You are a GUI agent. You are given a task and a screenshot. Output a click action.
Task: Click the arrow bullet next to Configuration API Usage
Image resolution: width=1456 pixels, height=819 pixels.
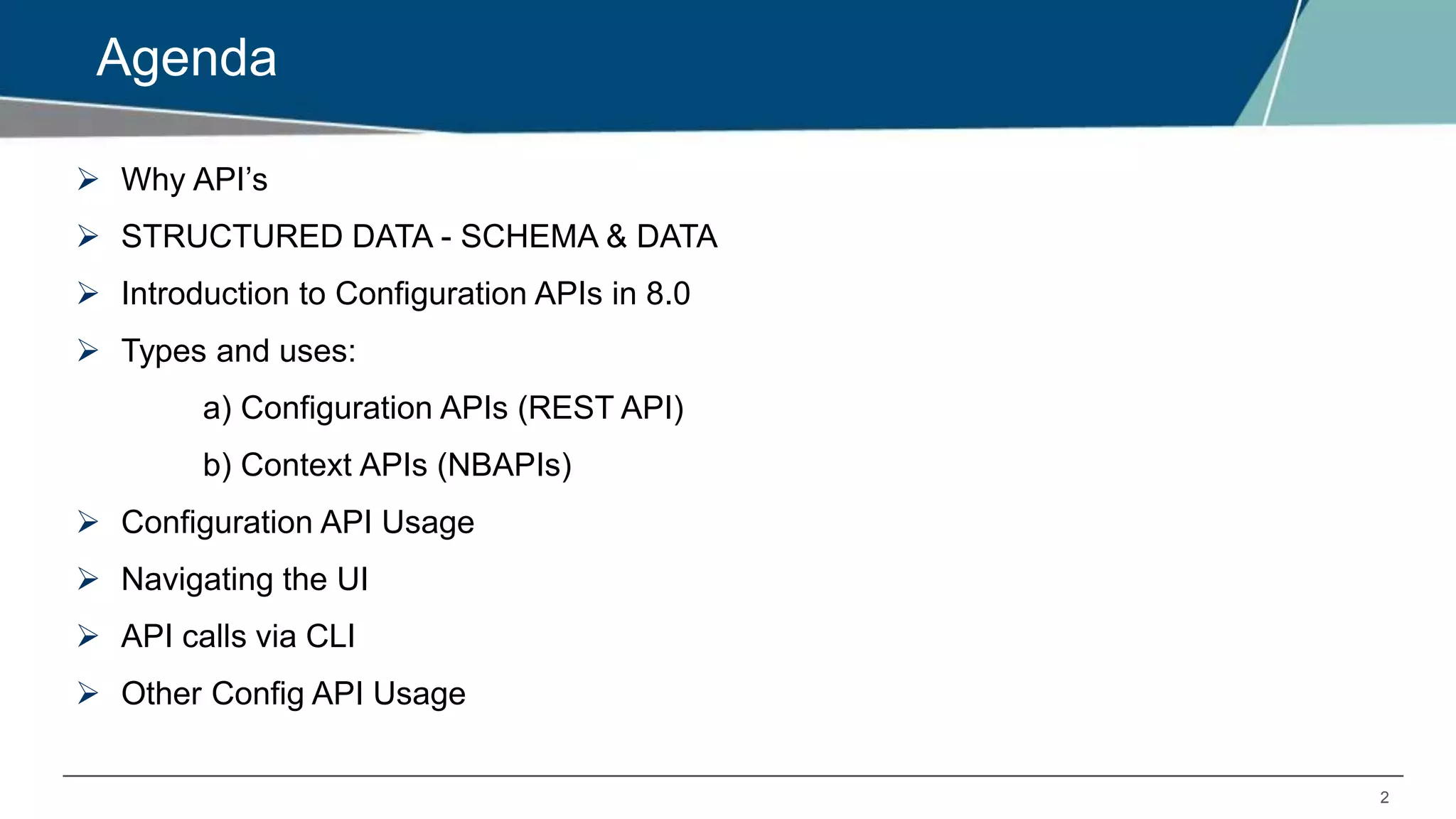(x=88, y=522)
